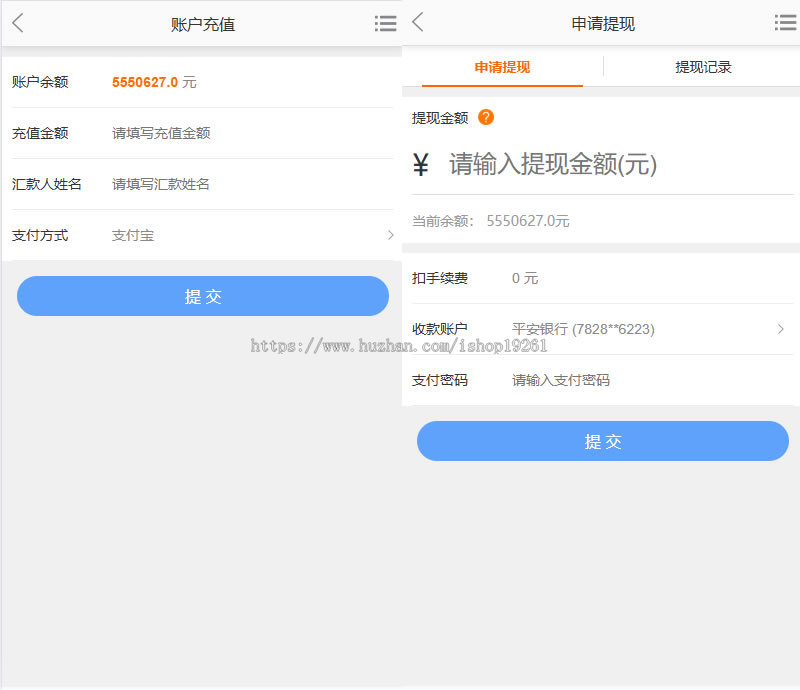Click the 扣手续费 label
Screen dimensions: 800x690
(x=440, y=278)
